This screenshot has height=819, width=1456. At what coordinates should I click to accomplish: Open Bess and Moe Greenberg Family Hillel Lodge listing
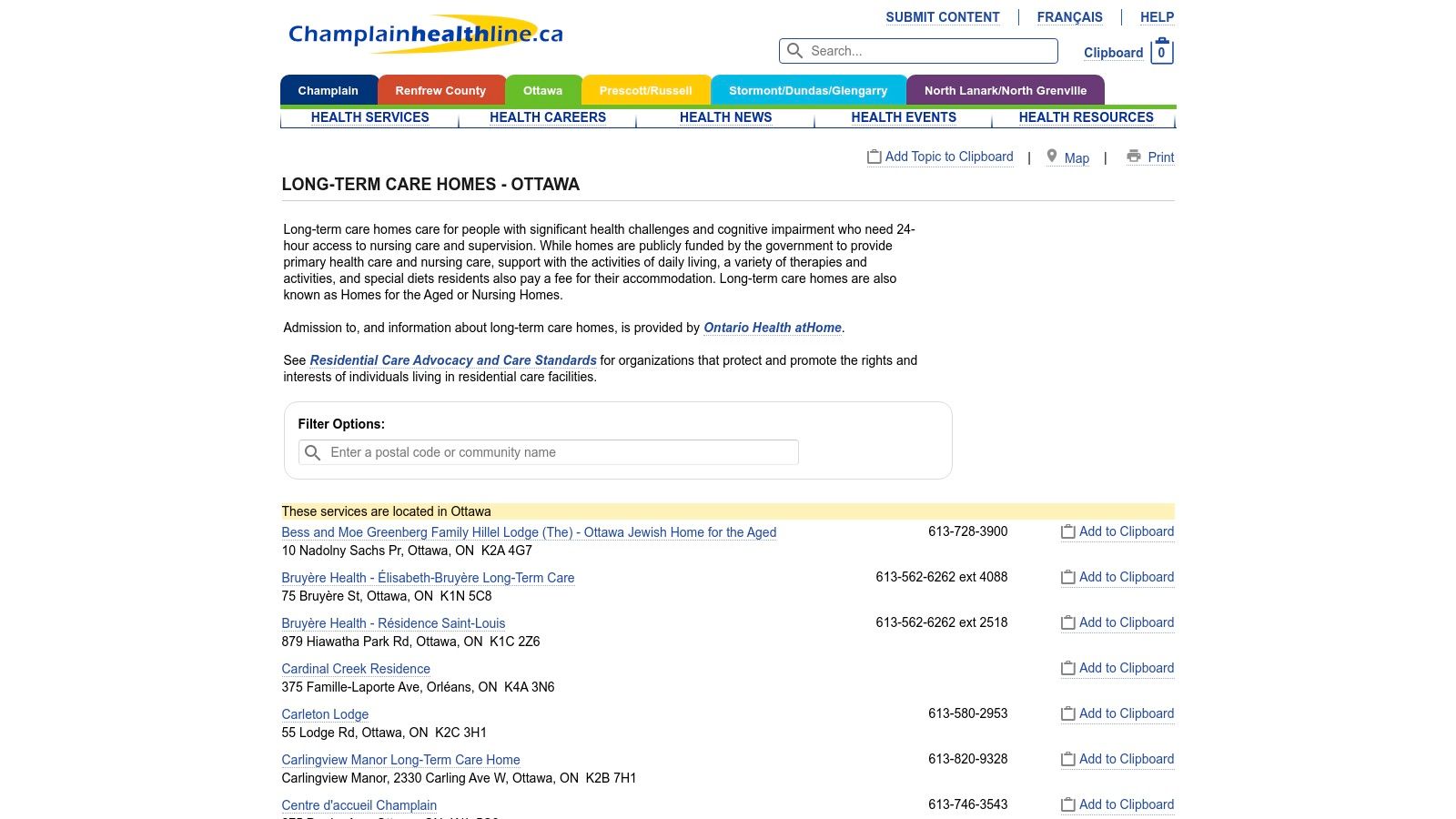coord(529,532)
